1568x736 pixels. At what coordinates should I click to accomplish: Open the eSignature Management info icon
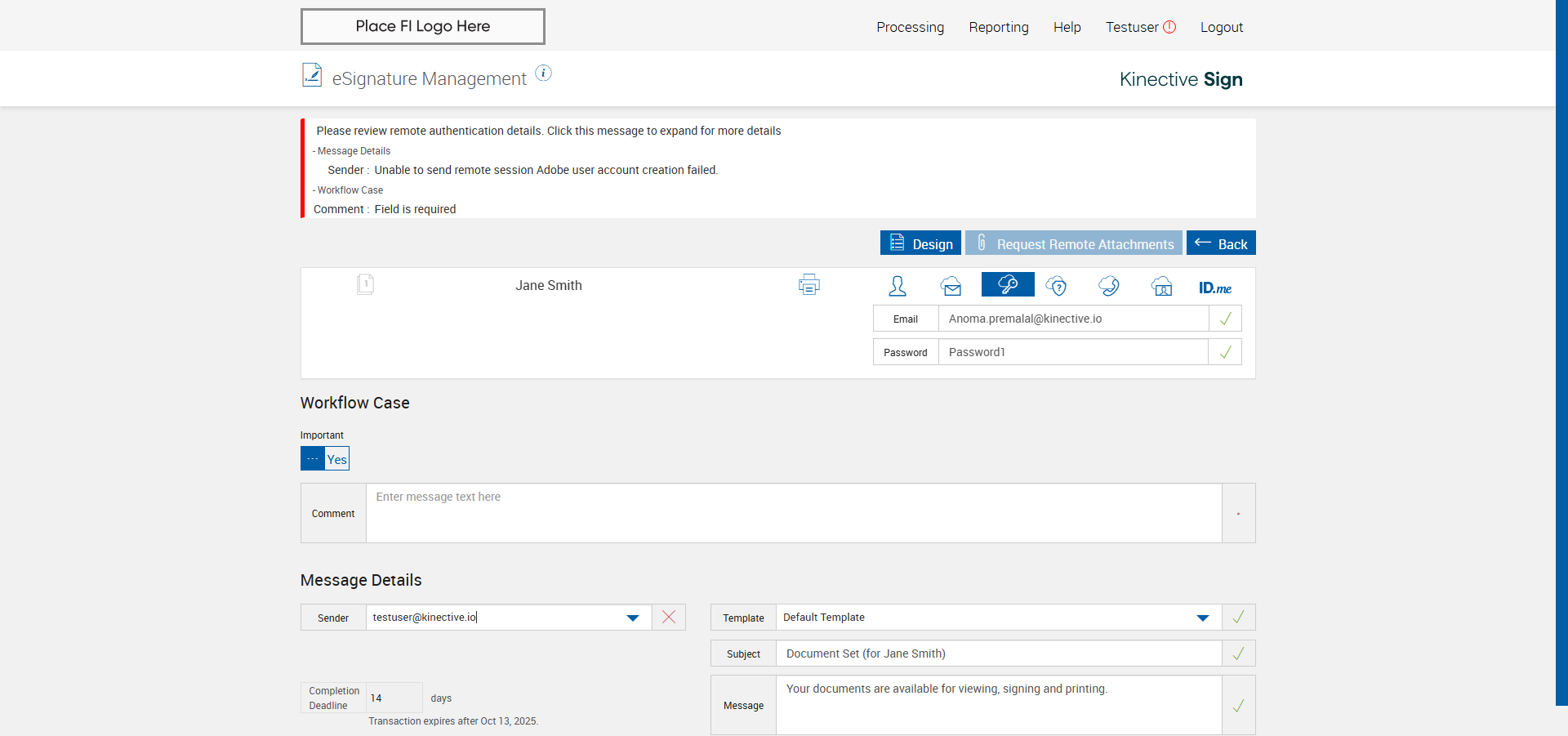543,74
